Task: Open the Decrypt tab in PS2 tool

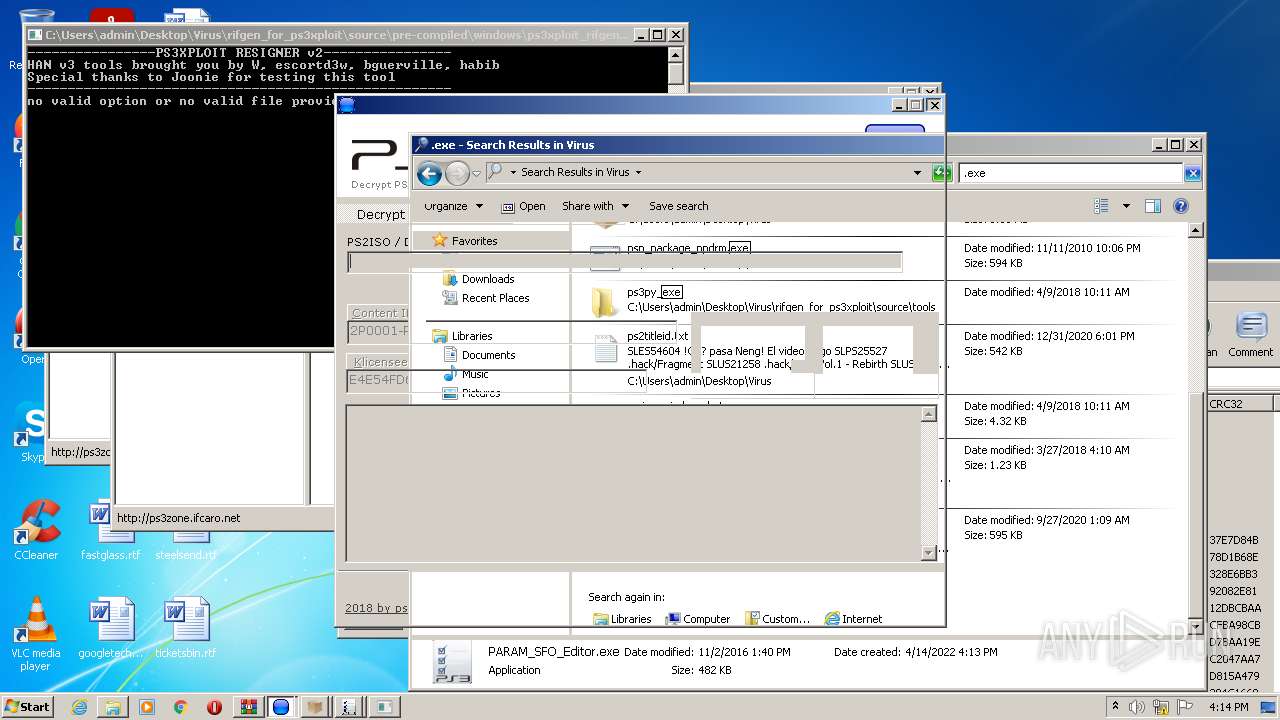Action: coord(381,215)
